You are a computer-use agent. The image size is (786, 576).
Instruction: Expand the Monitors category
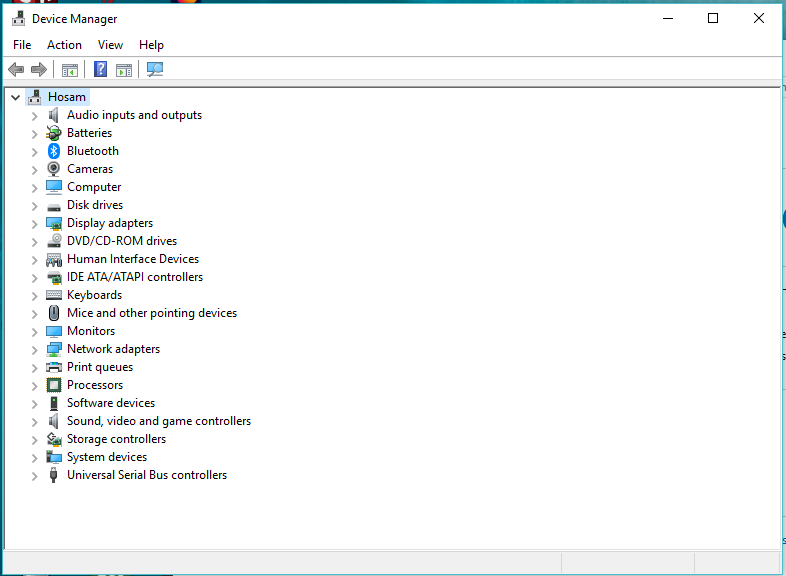(34, 332)
